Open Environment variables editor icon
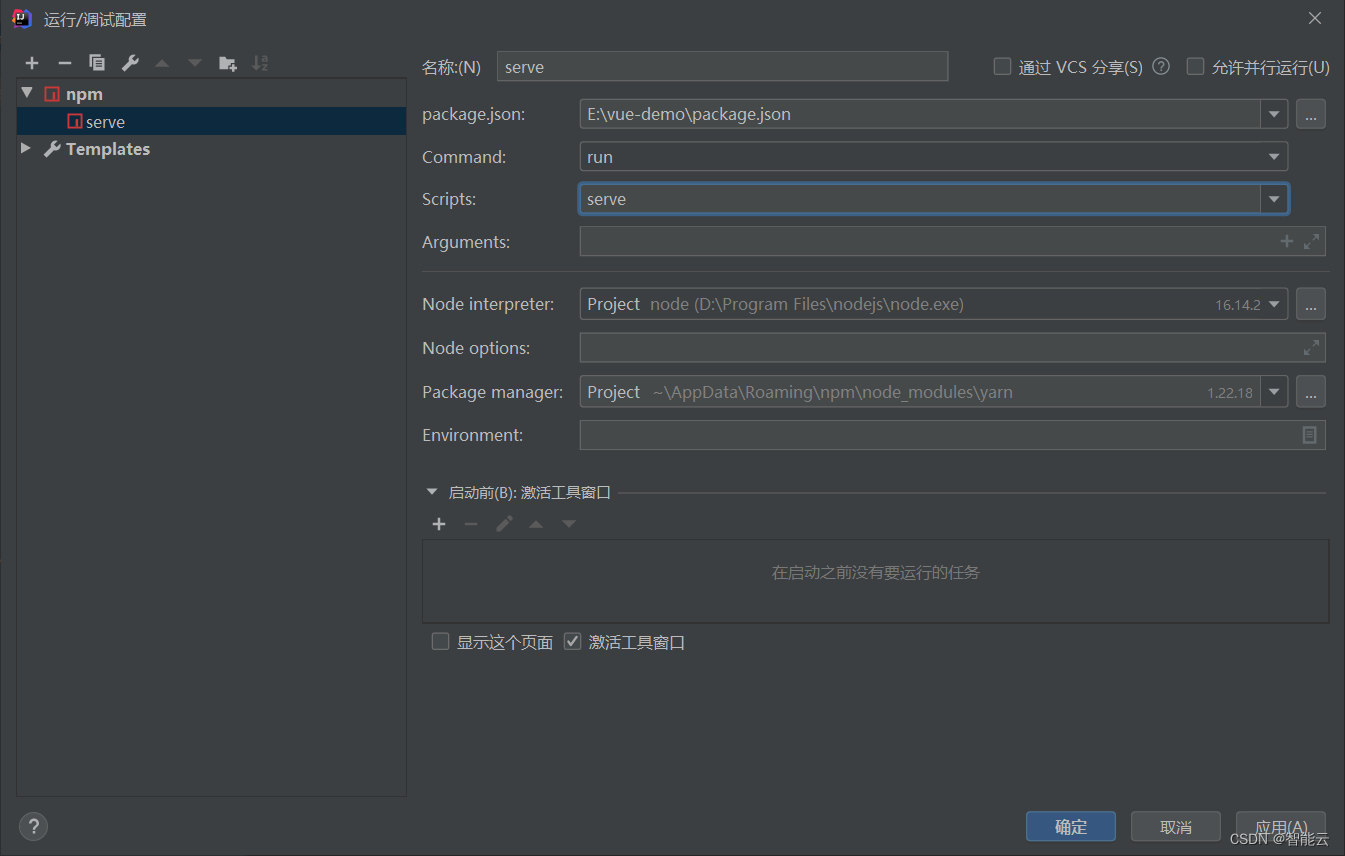 coord(1309,435)
